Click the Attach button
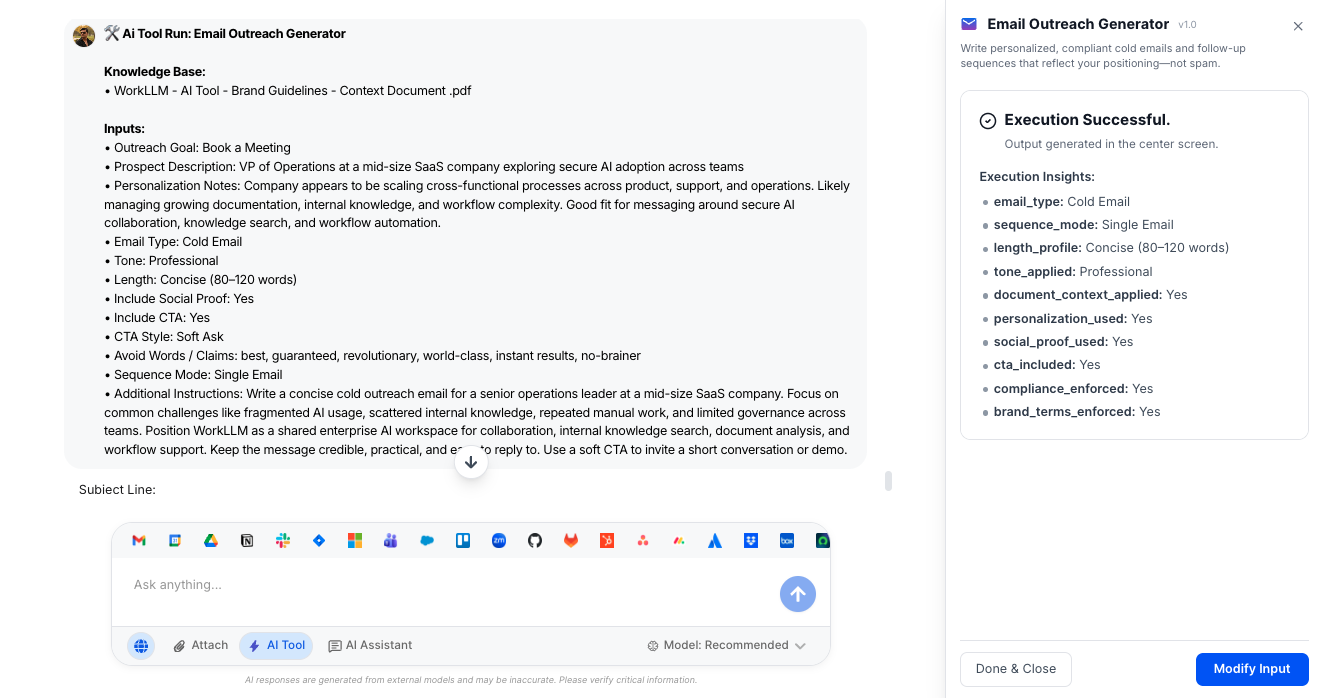1320x698 pixels. coord(201,646)
